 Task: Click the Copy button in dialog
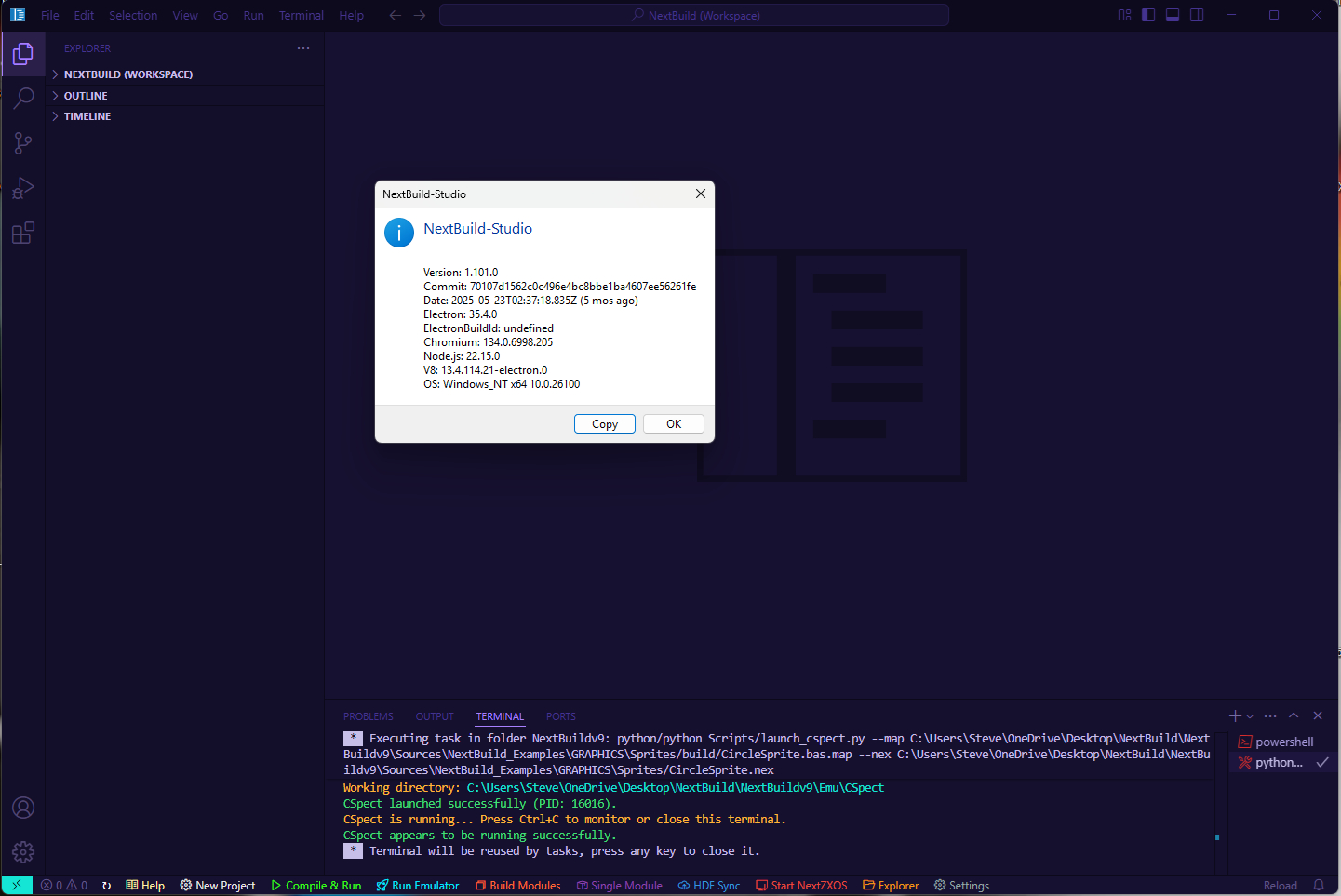tap(604, 424)
